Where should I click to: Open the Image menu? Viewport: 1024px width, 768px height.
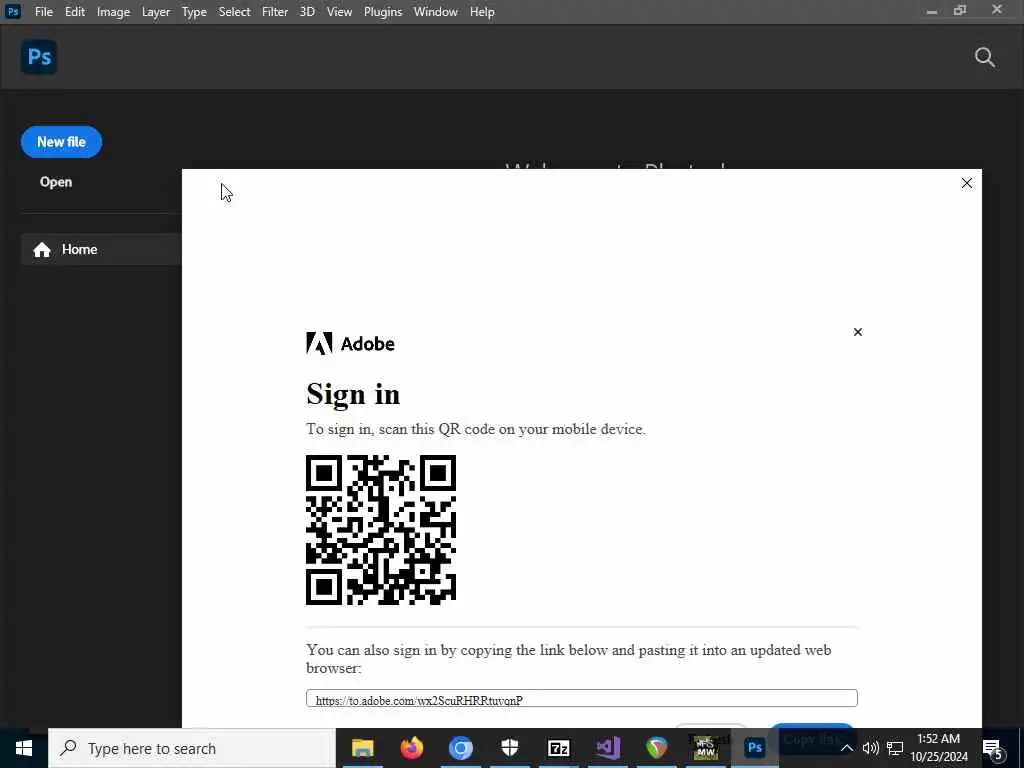(x=113, y=12)
